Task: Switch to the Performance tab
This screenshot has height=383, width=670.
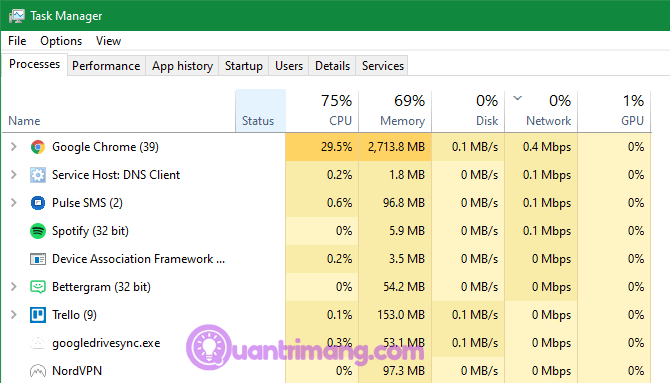Action: 106,66
